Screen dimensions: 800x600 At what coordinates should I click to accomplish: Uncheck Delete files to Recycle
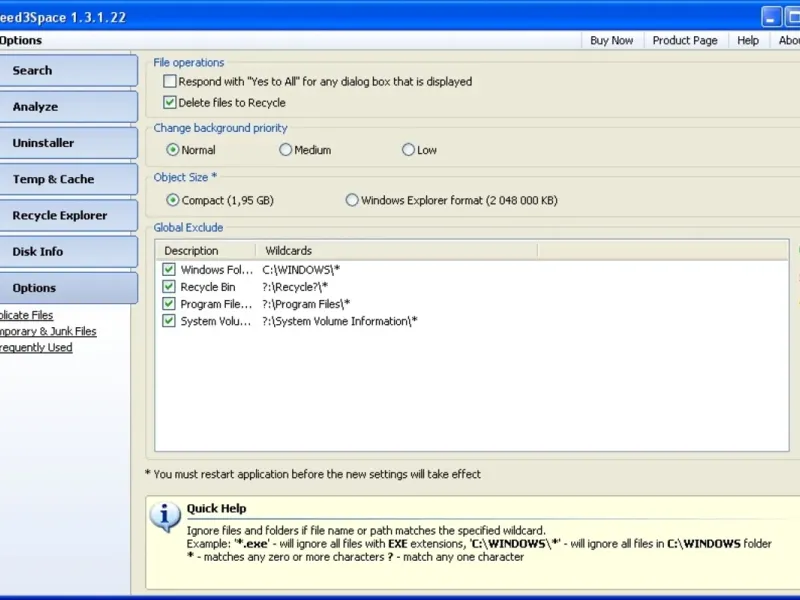point(170,103)
